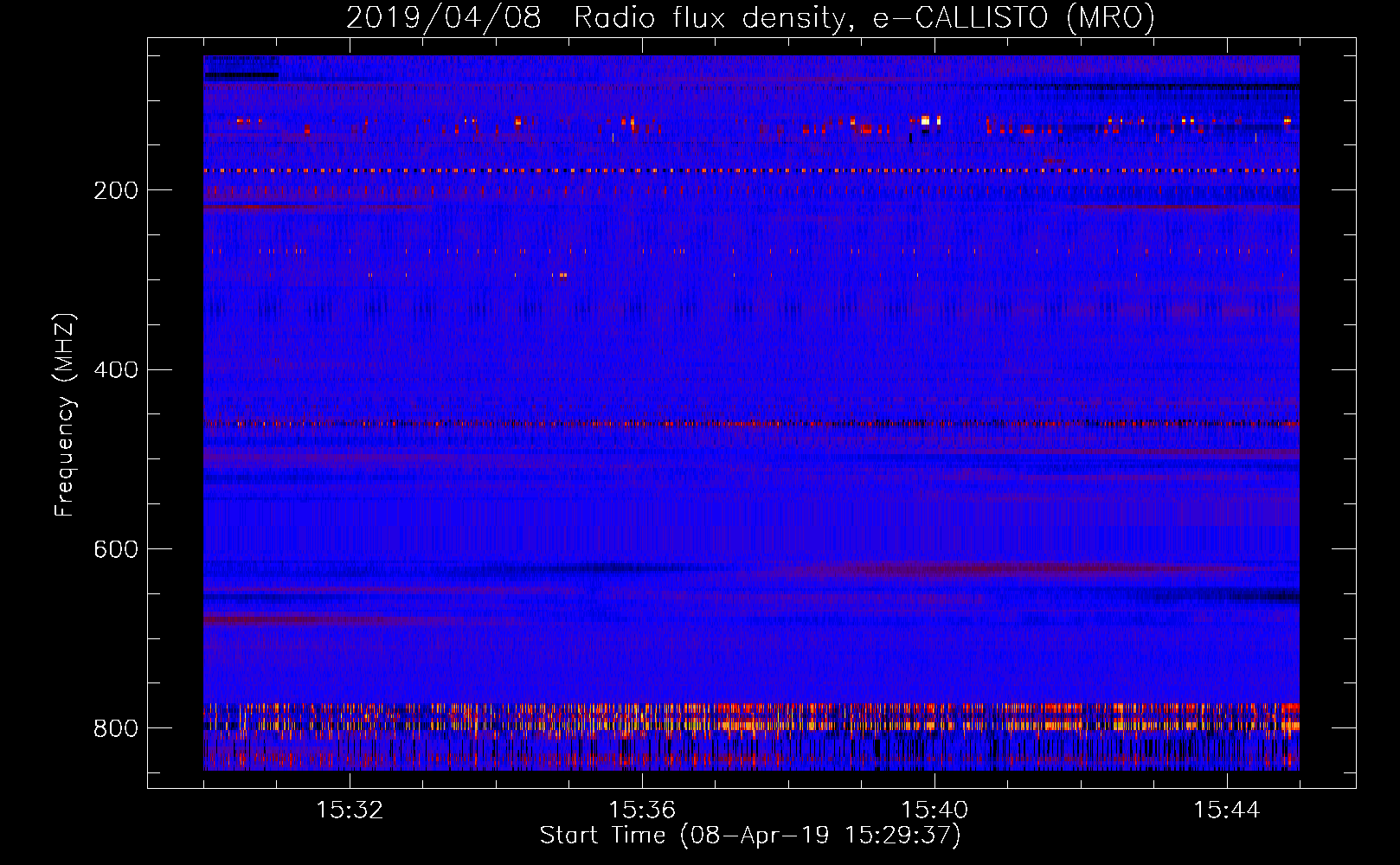
Task: Click the 15:44 time tick label
Action: tap(1227, 811)
